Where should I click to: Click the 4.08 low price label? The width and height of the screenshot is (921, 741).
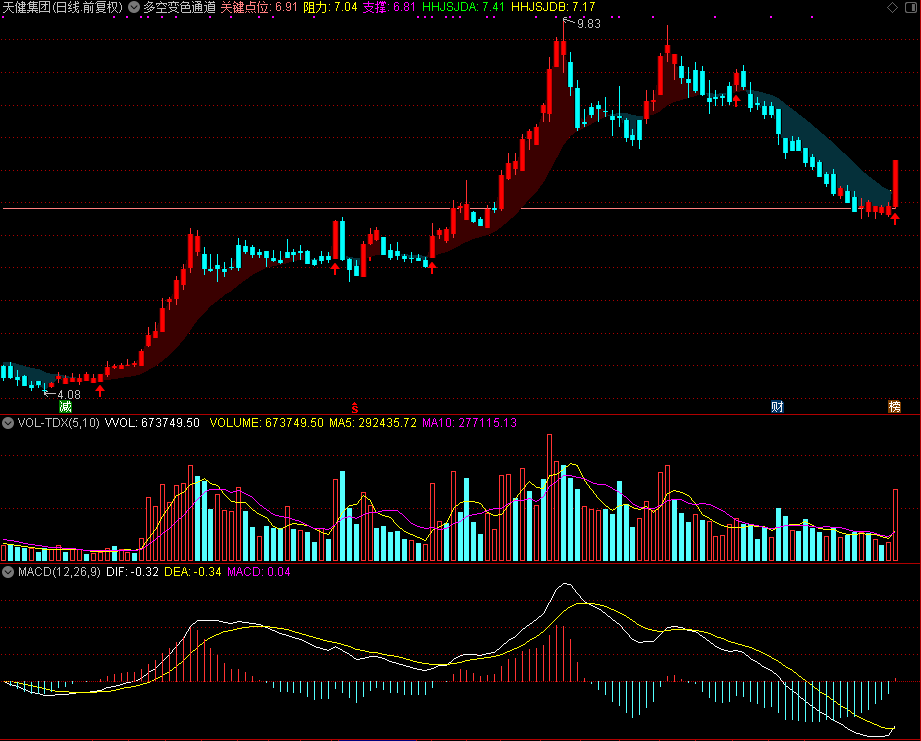click(69, 395)
